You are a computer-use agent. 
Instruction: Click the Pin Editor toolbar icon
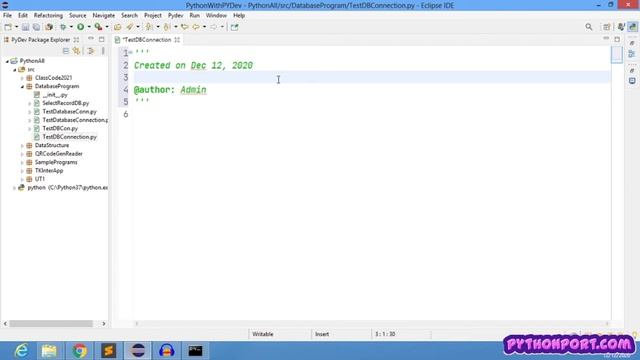(234, 27)
